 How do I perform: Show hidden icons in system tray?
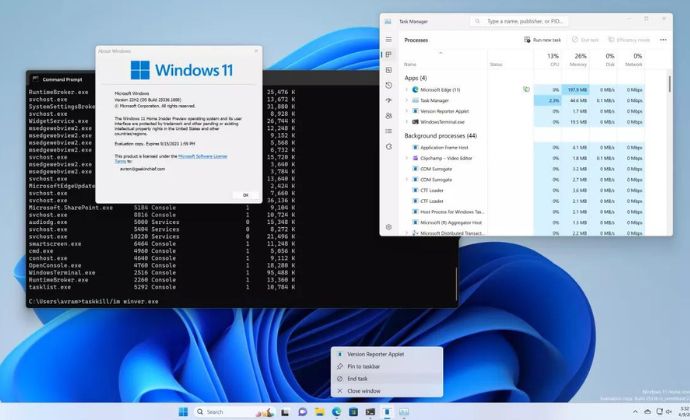(635, 412)
